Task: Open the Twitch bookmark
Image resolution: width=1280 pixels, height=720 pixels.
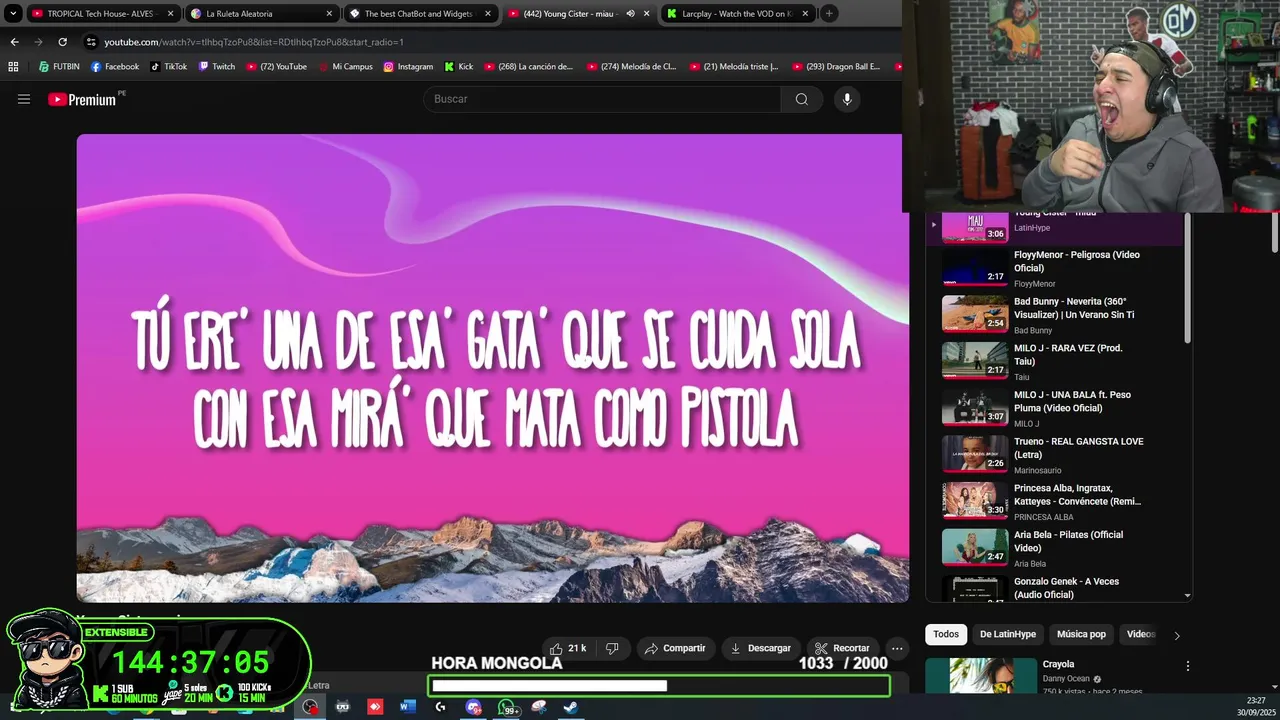Action: [x=217, y=67]
